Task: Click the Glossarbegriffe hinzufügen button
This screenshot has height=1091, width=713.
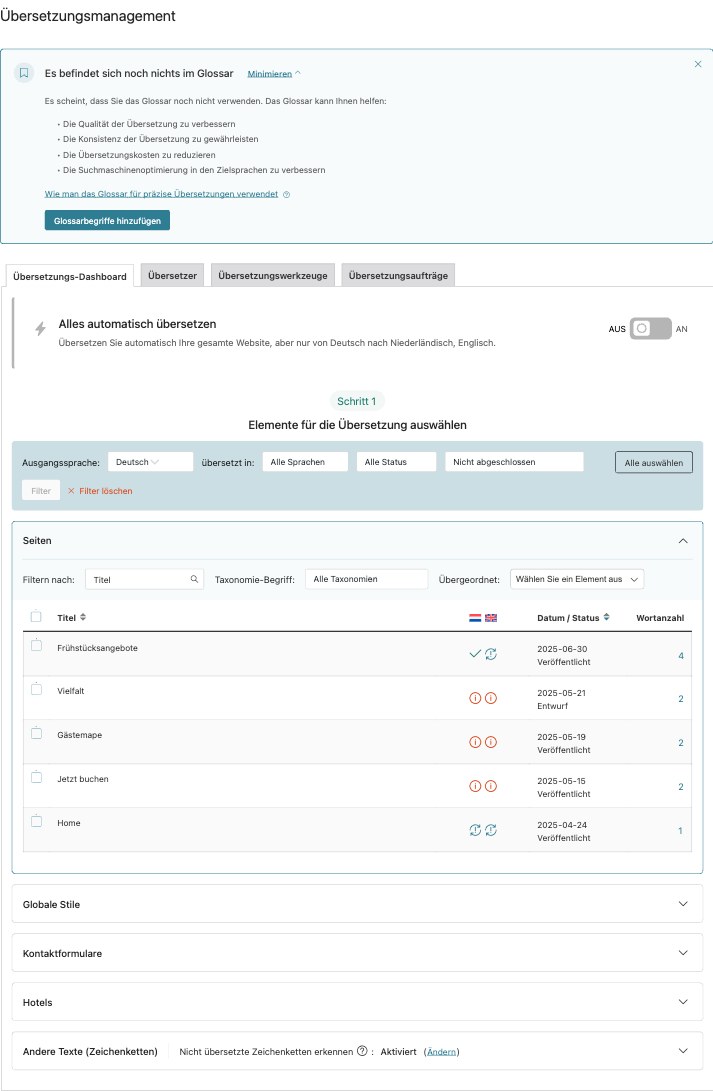Action: [x=108, y=221]
